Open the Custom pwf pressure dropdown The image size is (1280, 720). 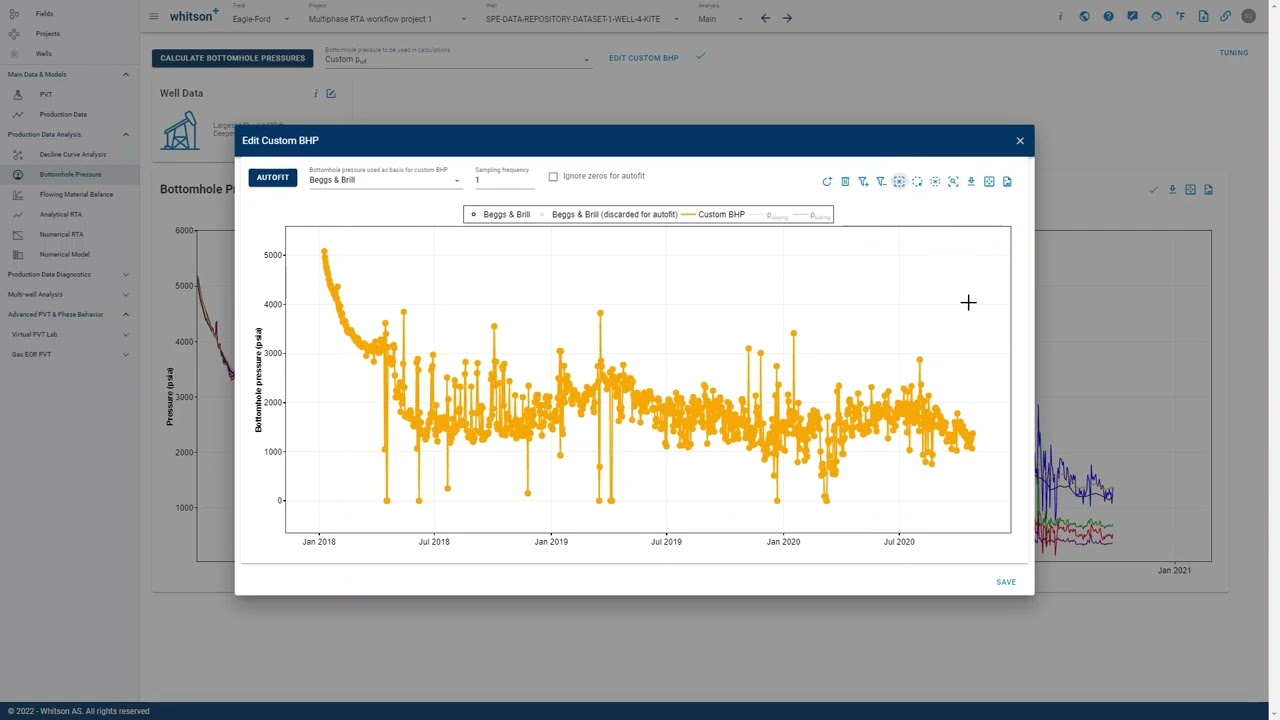[457, 60]
